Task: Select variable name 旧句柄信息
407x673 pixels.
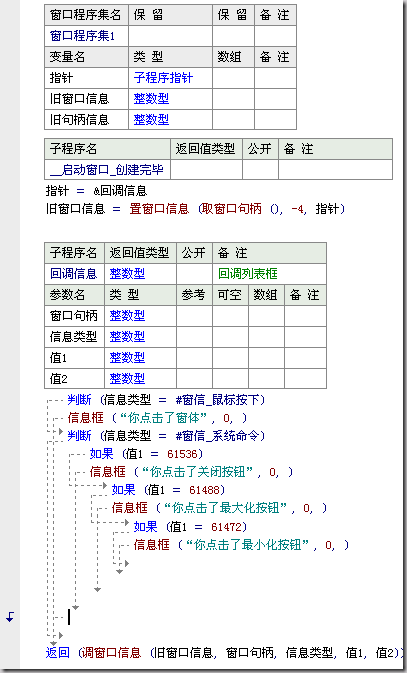Action: point(79,120)
